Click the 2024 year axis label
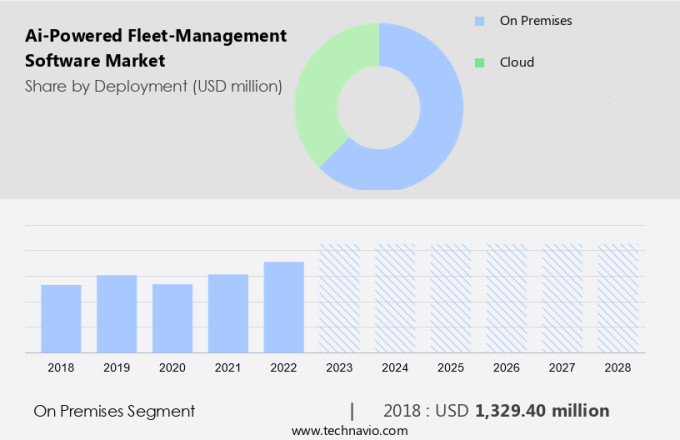Image resolution: width=680 pixels, height=440 pixels. [x=395, y=368]
